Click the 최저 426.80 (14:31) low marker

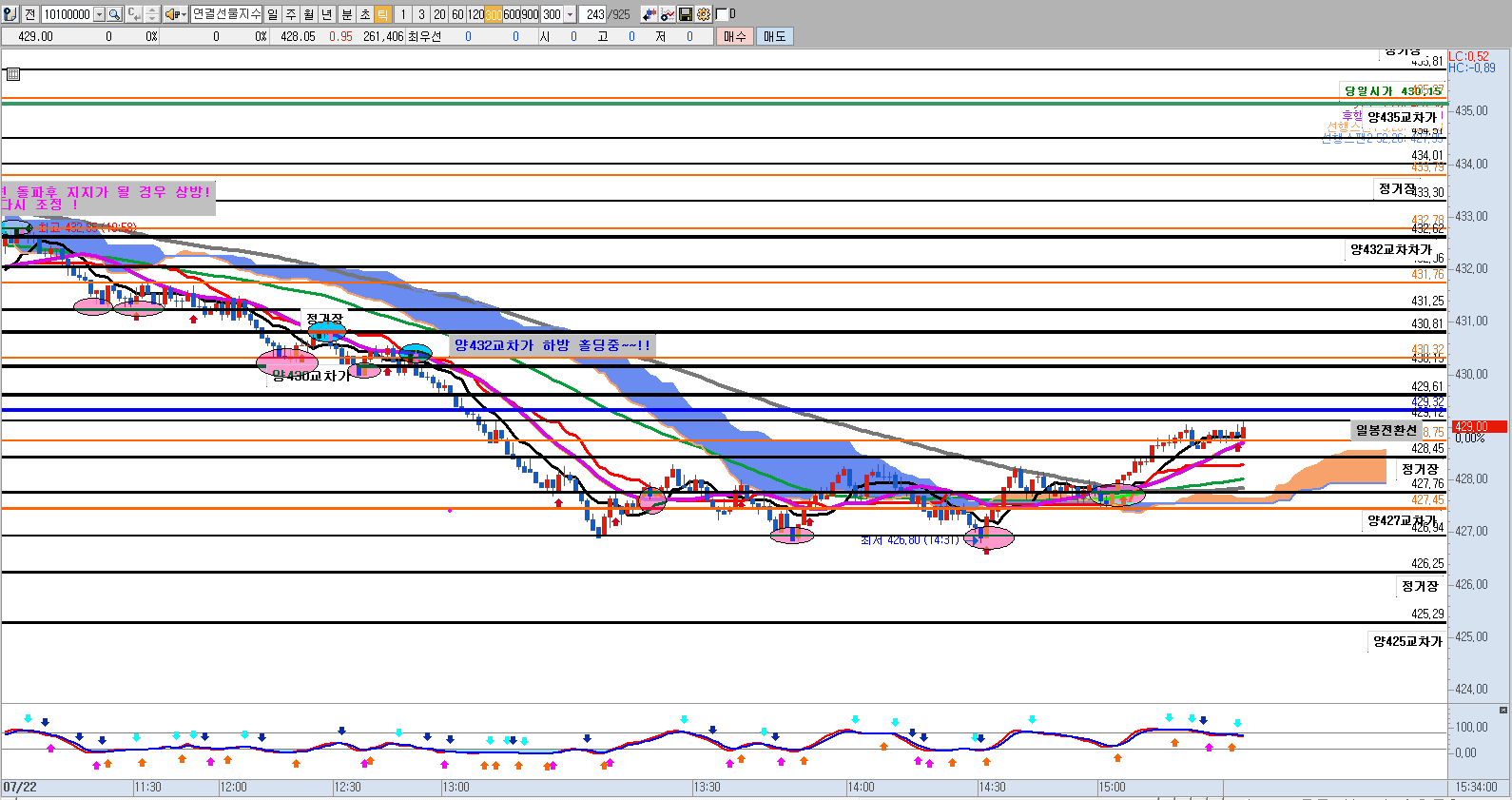coord(909,540)
